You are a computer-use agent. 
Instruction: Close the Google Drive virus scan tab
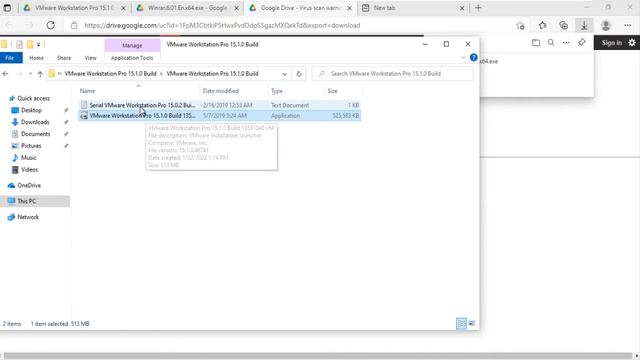pyautogui.click(x=349, y=8)
